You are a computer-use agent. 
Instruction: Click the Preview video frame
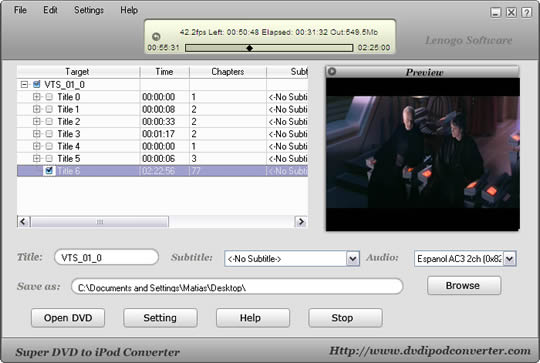423,155
